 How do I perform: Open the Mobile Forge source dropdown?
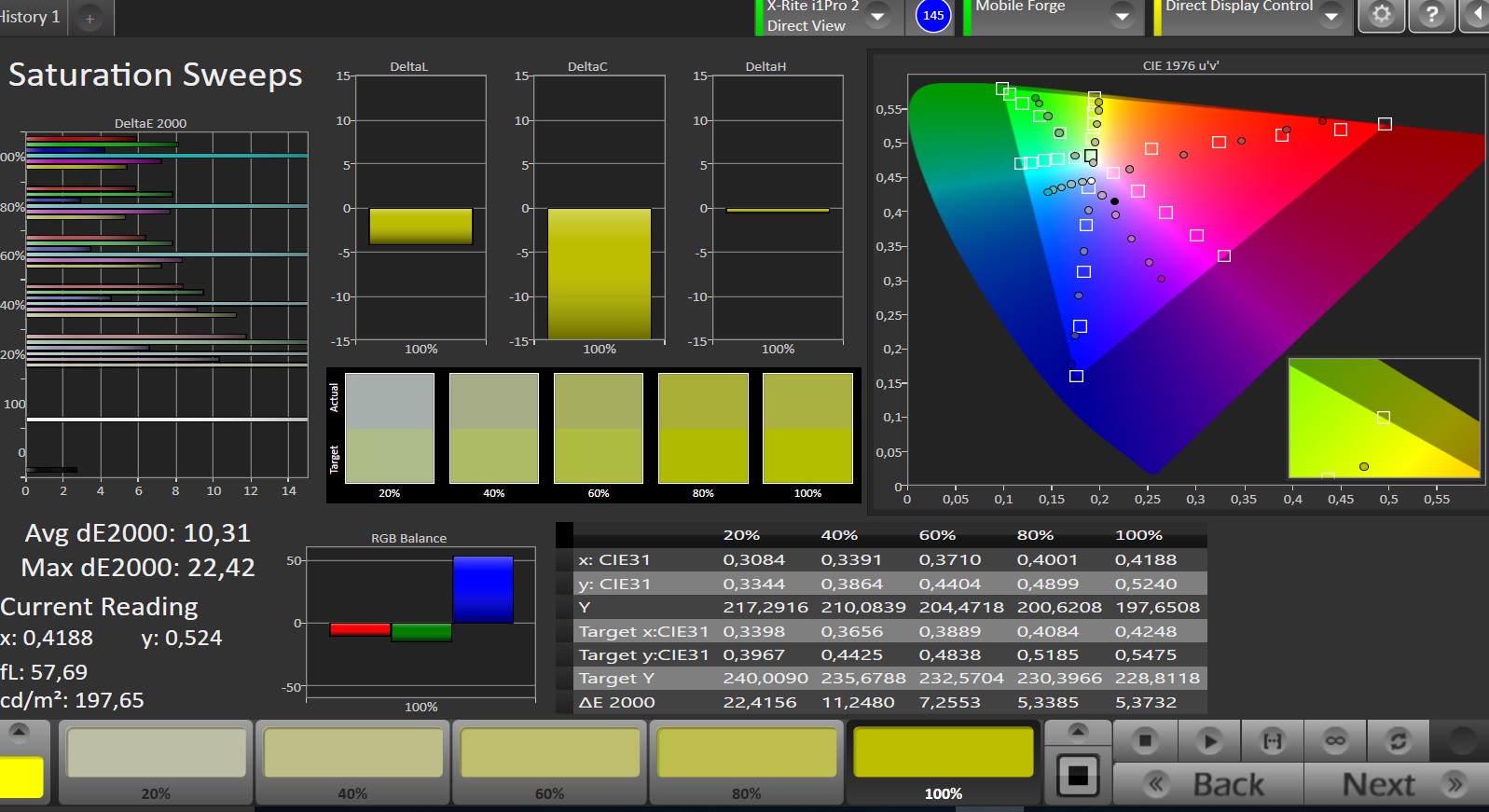(1123, 16)
